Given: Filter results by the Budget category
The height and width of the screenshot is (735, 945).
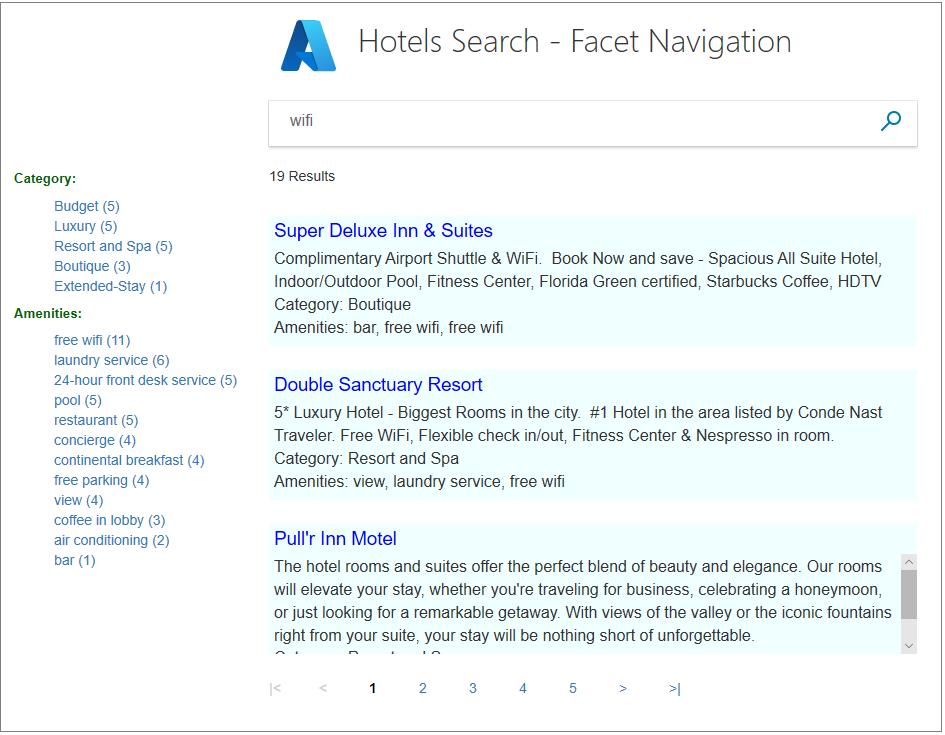Looking at the screenshot, I should [86, 206].
